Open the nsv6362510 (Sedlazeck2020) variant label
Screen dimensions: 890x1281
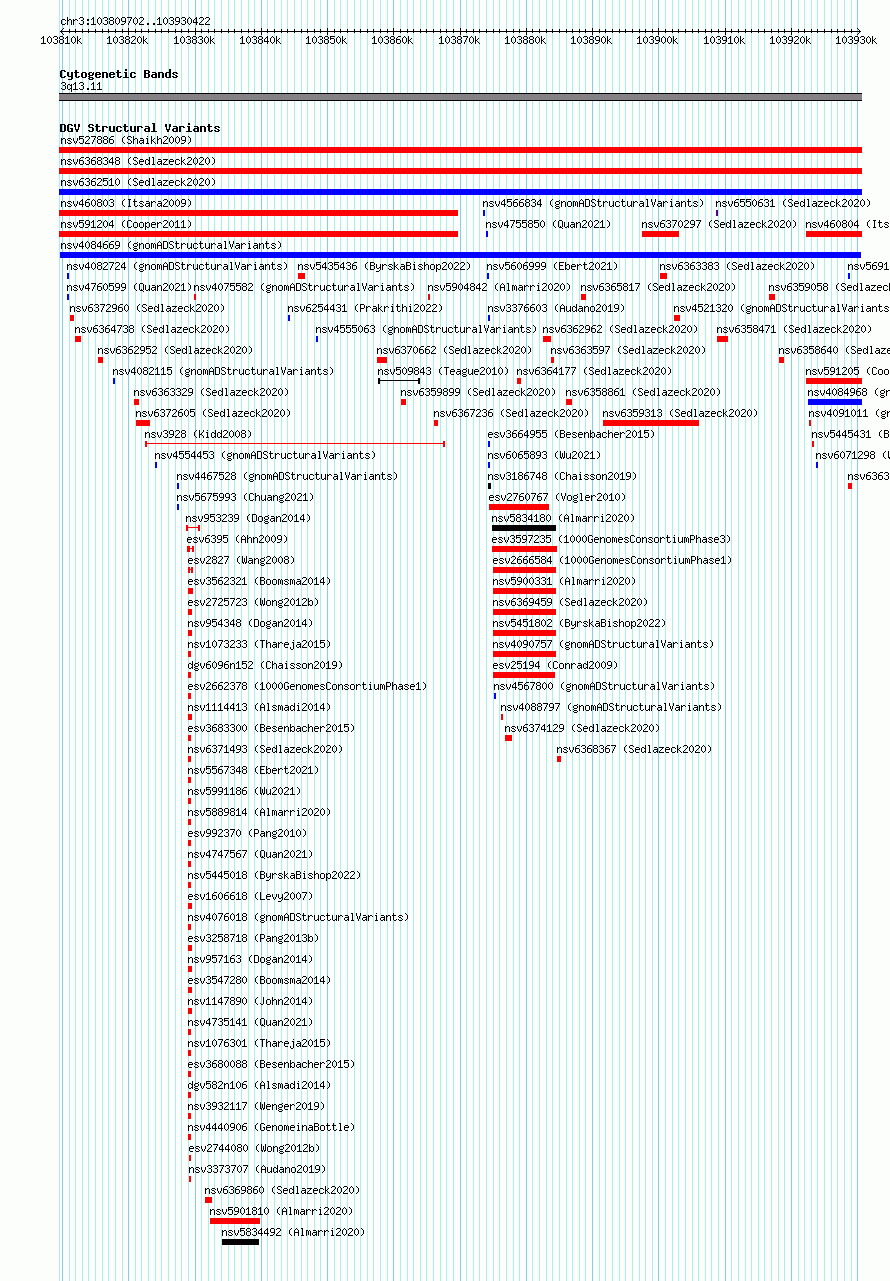point(138,182)
